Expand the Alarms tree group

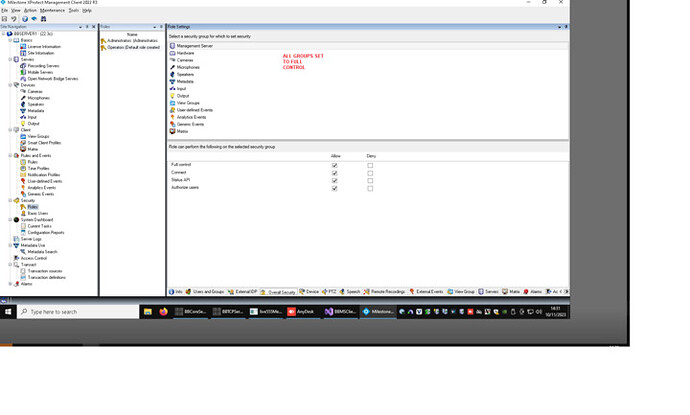pyautogui.click(x=10, y=284)
